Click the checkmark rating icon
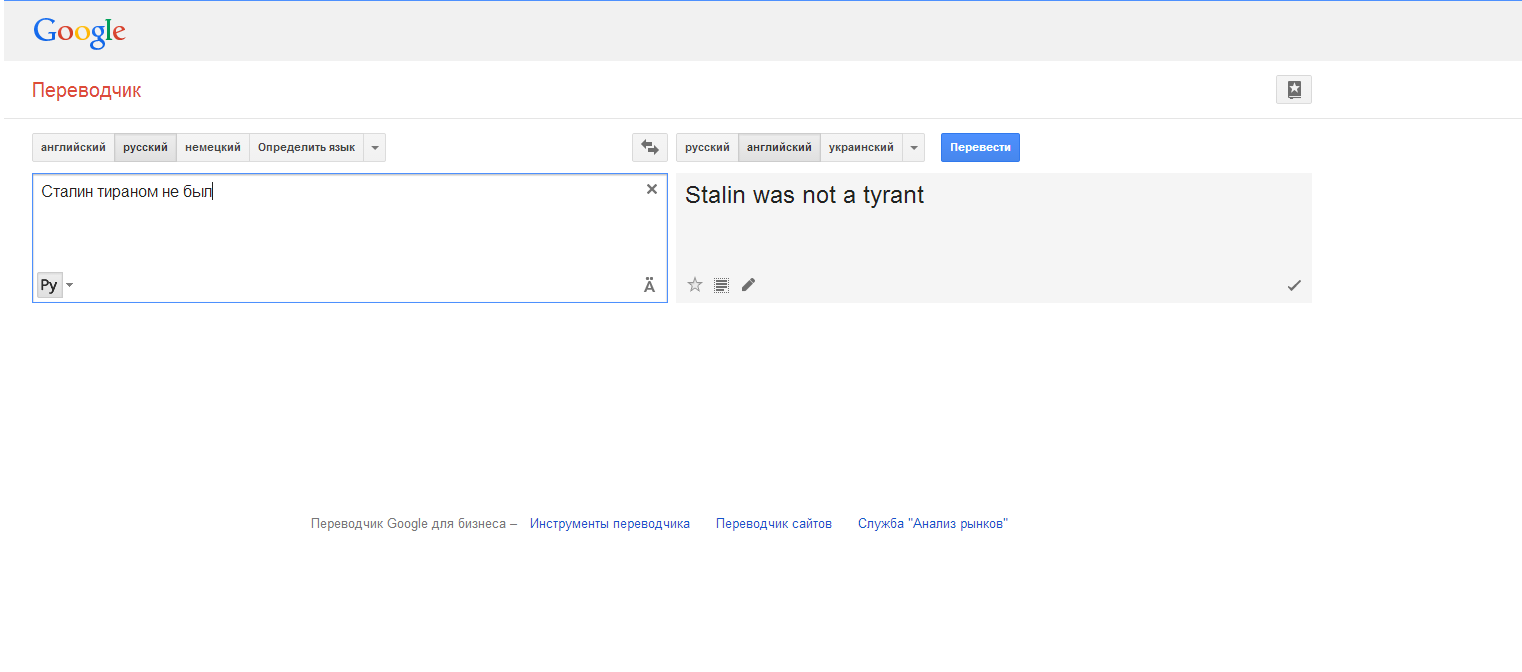1522x672 pixels. point(1294,285)
